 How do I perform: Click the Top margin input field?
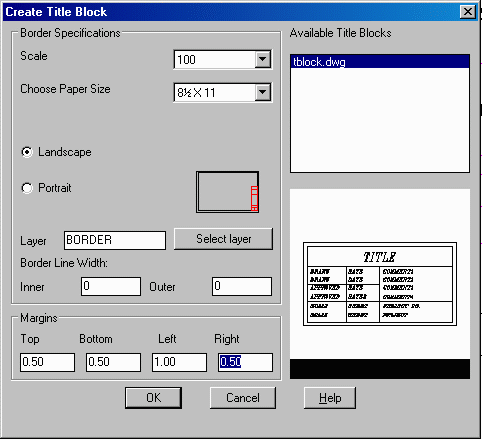[47, 362]
